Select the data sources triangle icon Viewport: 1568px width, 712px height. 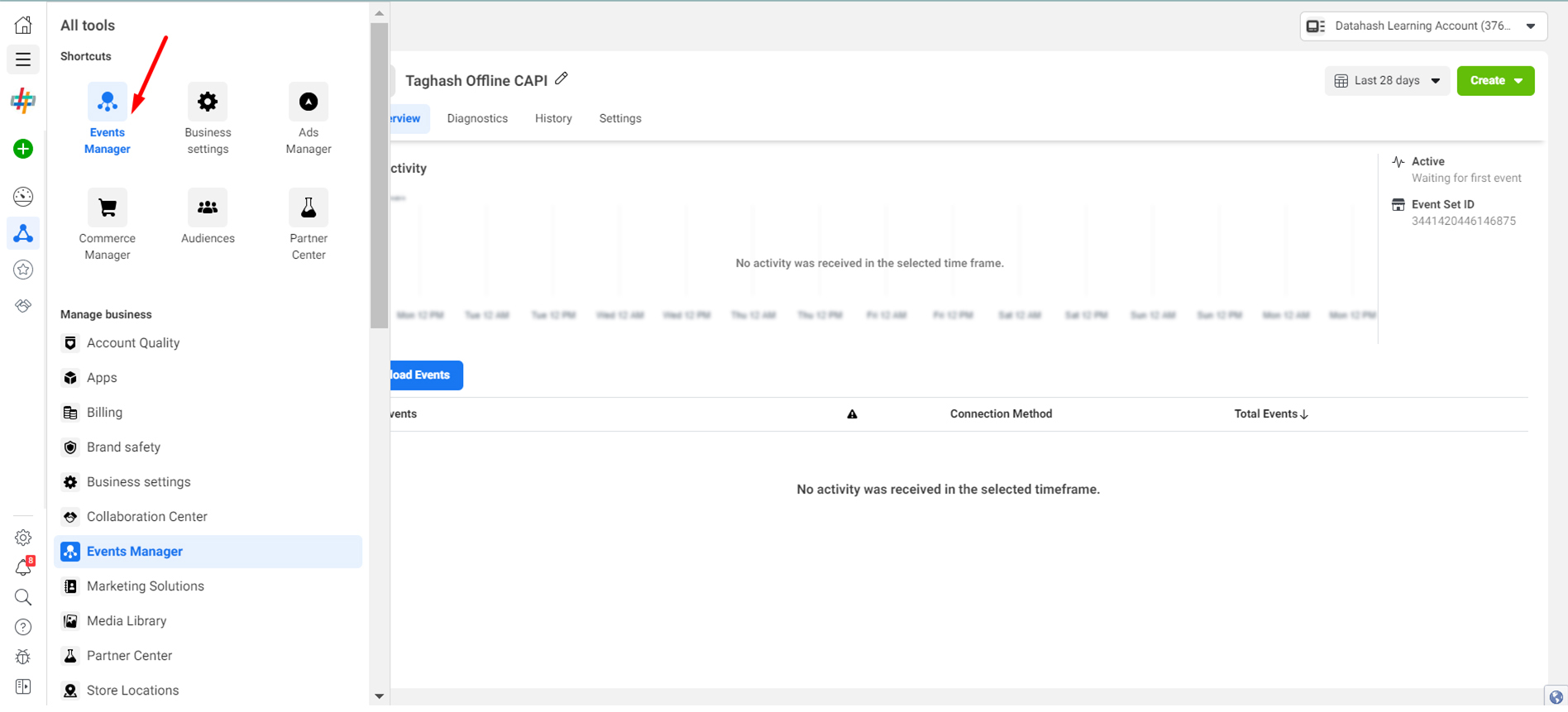pos(23,233)
